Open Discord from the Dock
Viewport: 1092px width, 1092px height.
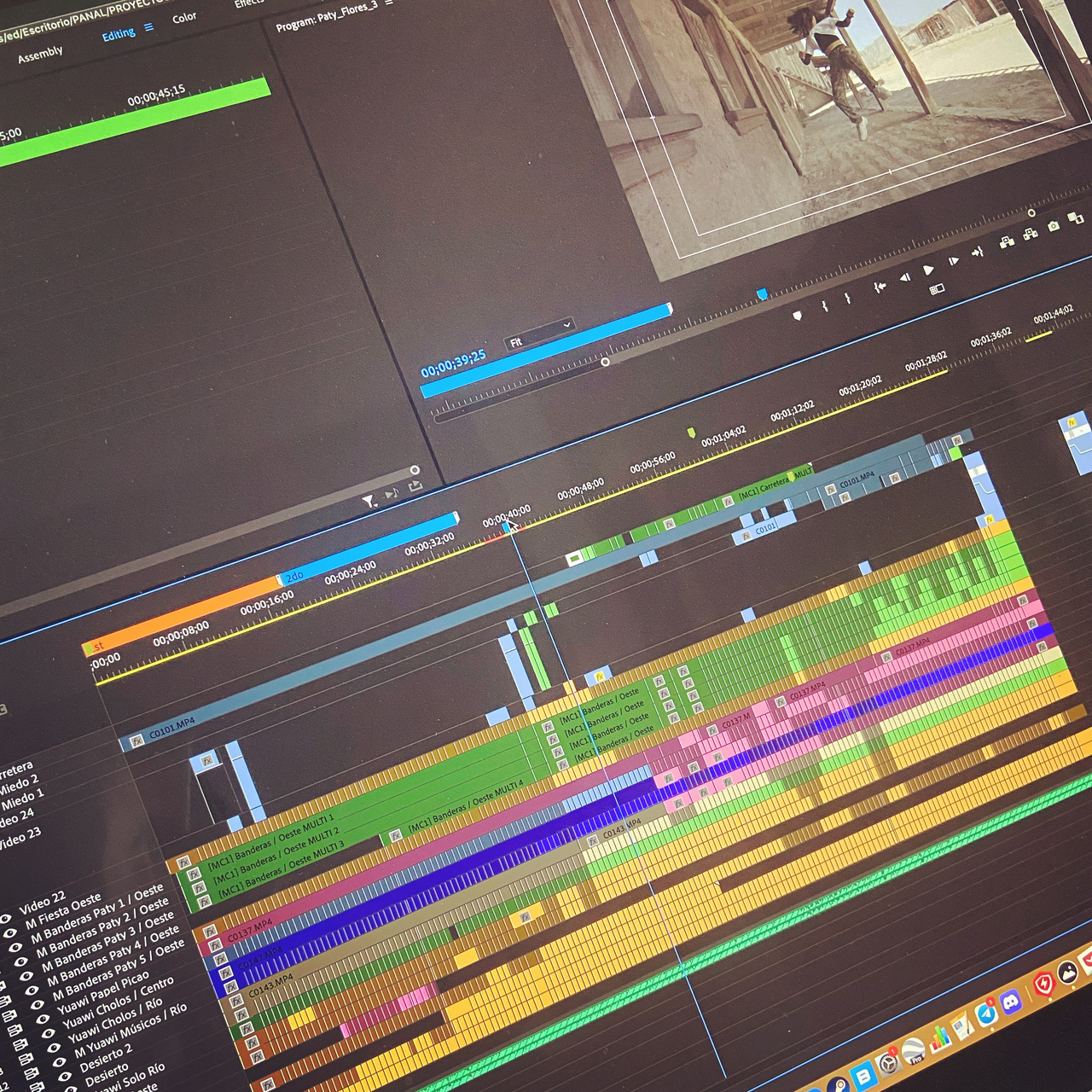(1011, 1003)
